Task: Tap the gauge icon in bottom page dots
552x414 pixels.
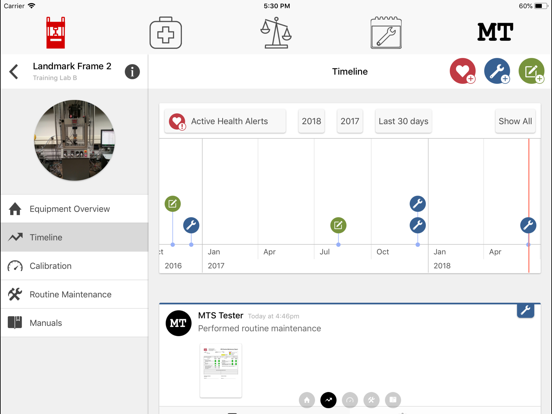Action: [350, 400]
